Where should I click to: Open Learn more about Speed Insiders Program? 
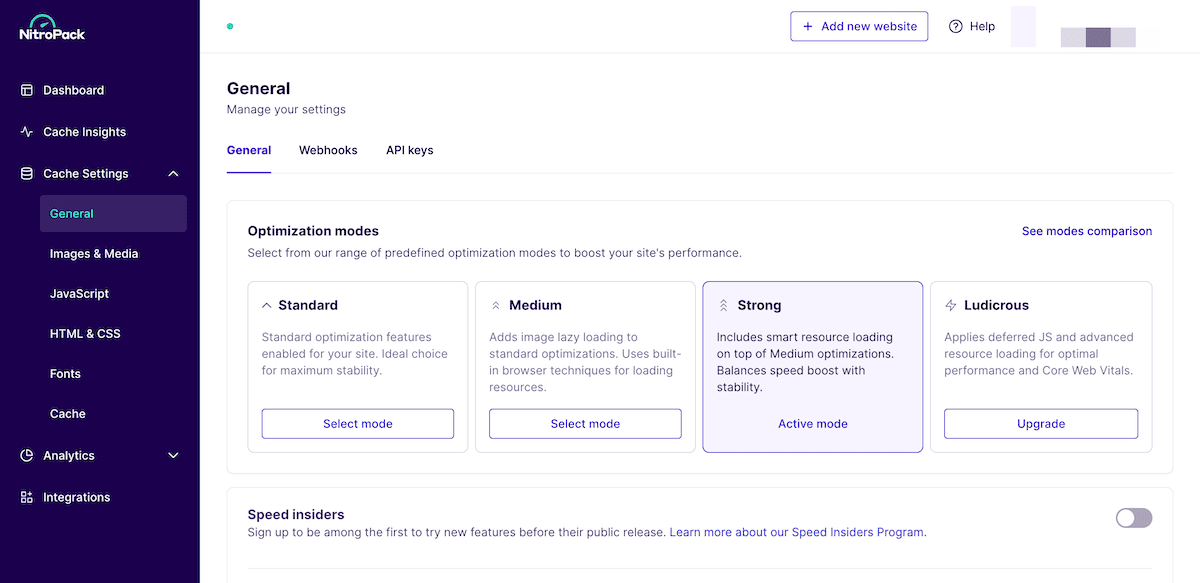[797, 533]
